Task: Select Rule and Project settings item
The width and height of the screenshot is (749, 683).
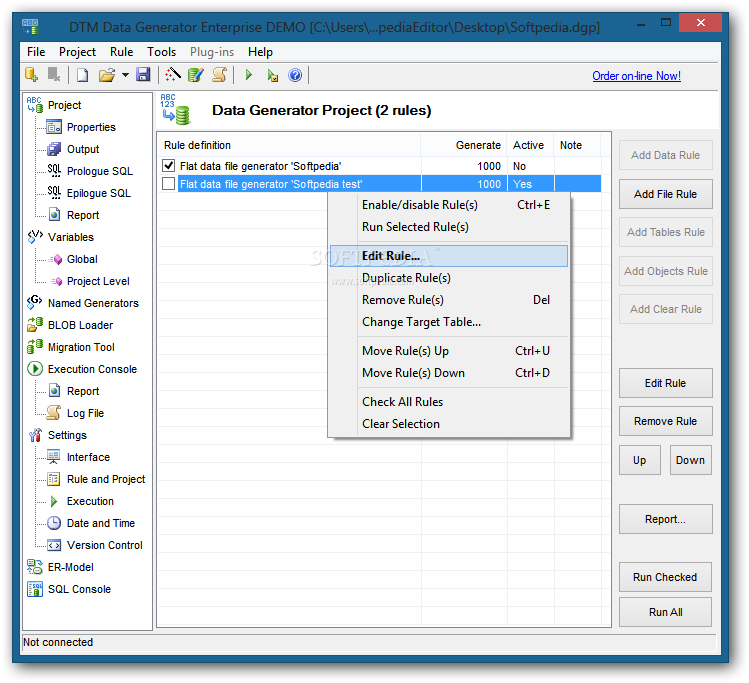Action: 106,479
